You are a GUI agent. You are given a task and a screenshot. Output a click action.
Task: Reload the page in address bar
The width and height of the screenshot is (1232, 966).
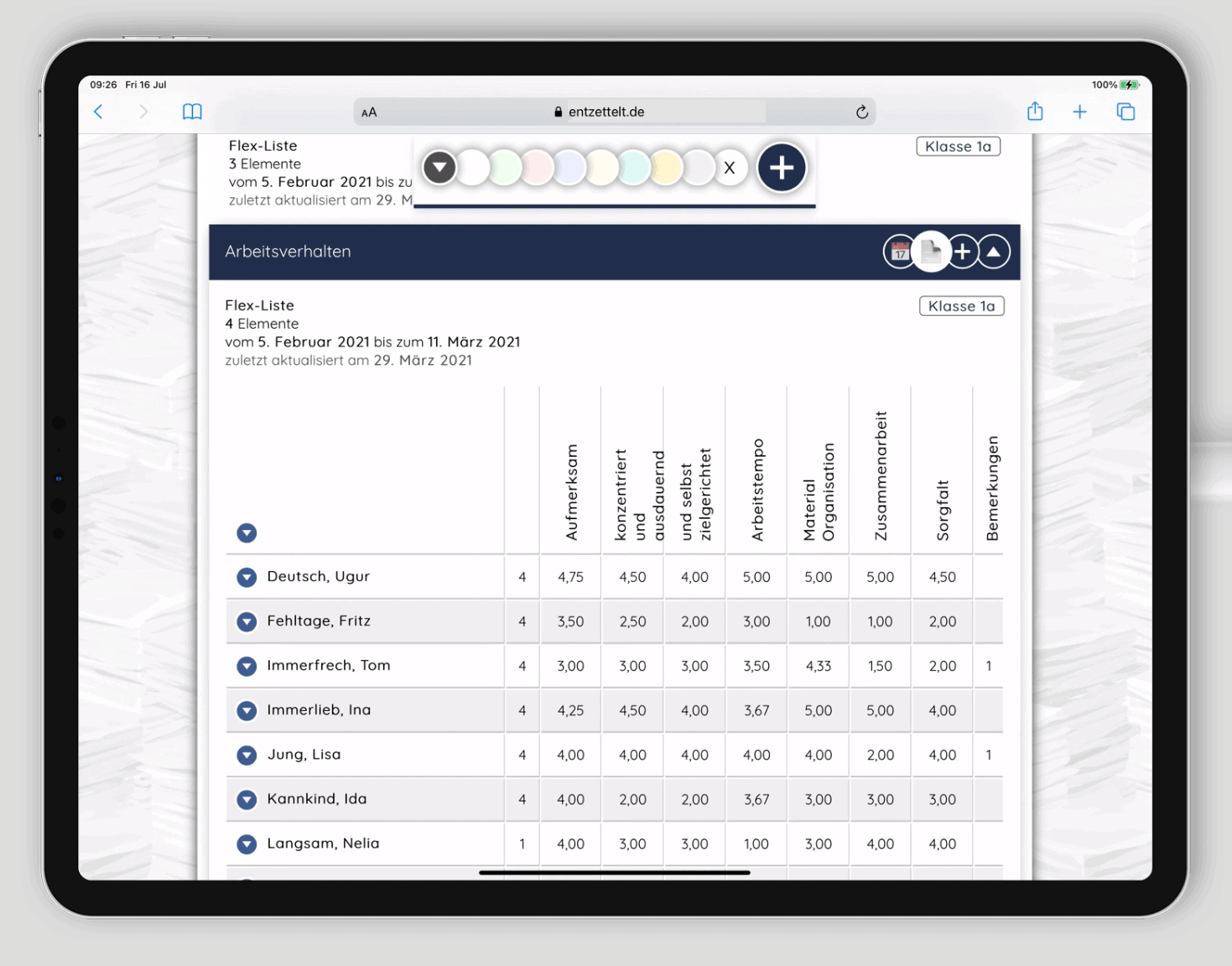tap(861, 112)
